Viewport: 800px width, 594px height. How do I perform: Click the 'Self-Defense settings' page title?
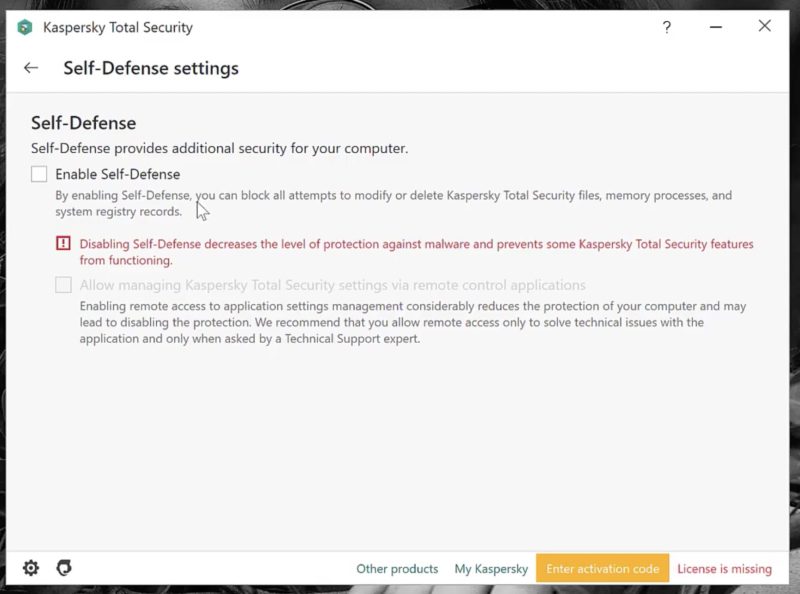click(x=151, y=68)
